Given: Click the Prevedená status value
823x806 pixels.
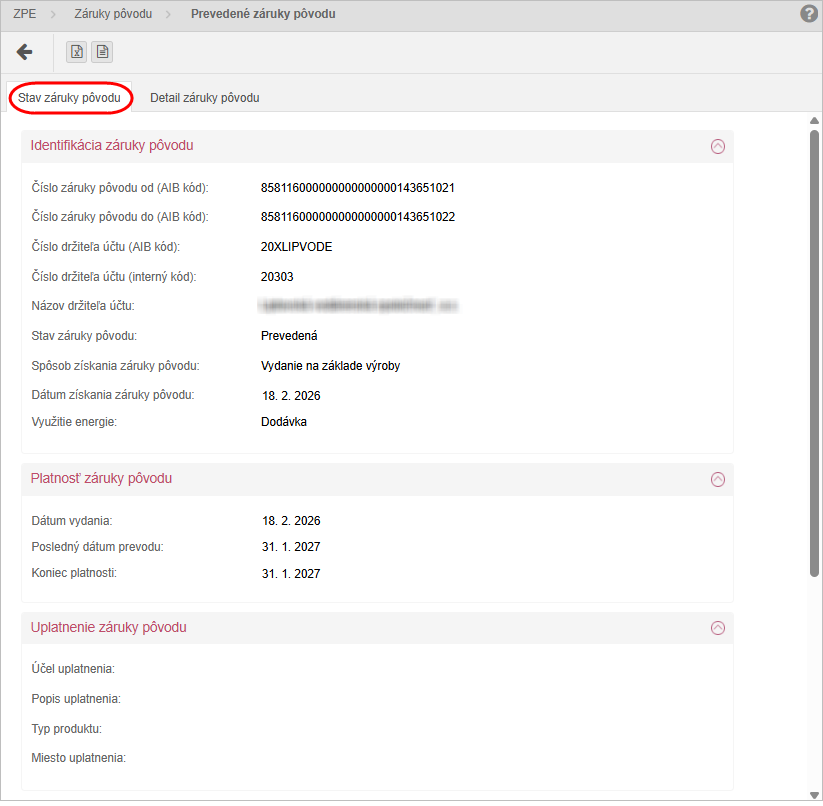Looking at the screenshot, I should click(289, 336).
